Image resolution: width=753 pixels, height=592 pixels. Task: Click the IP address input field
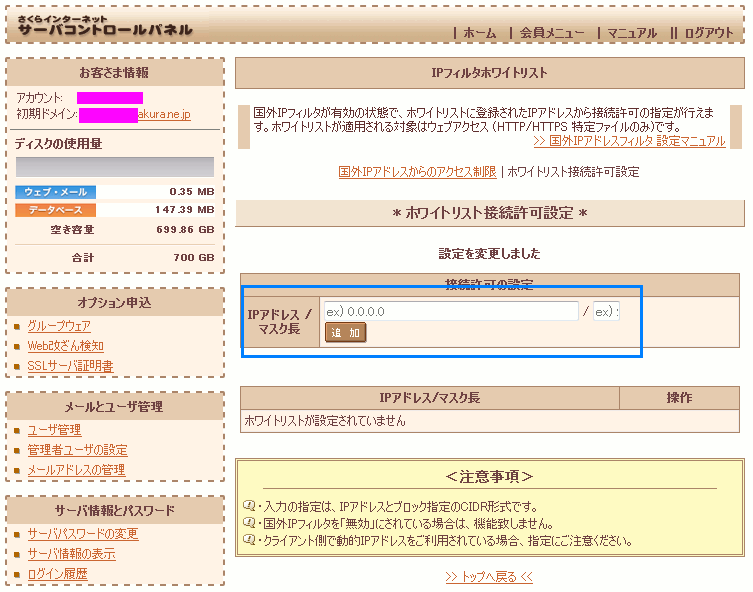pyautogui.click(x=450, y=311)
